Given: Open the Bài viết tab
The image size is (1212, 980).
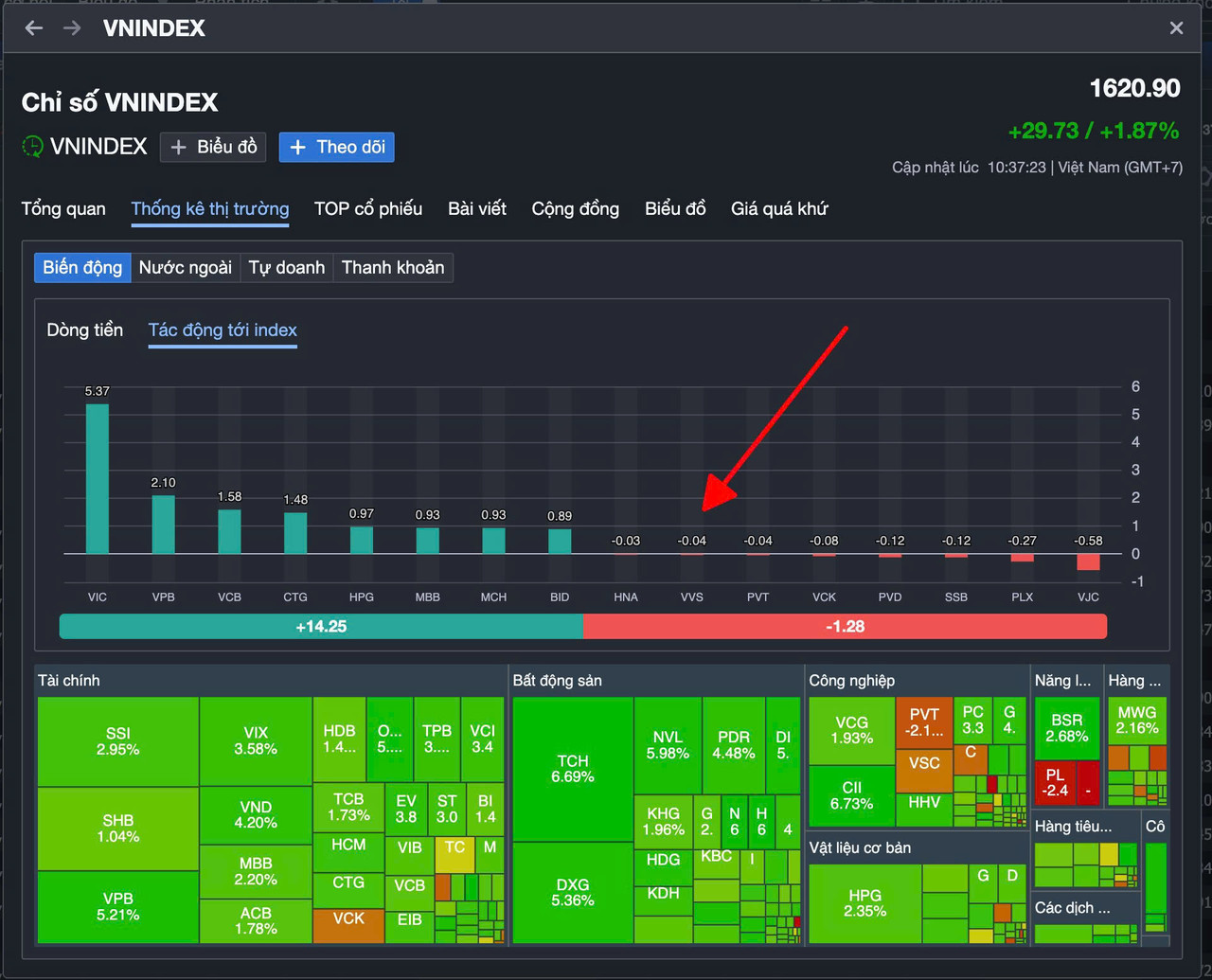Looking at the screenshot, I should (477, 208).
